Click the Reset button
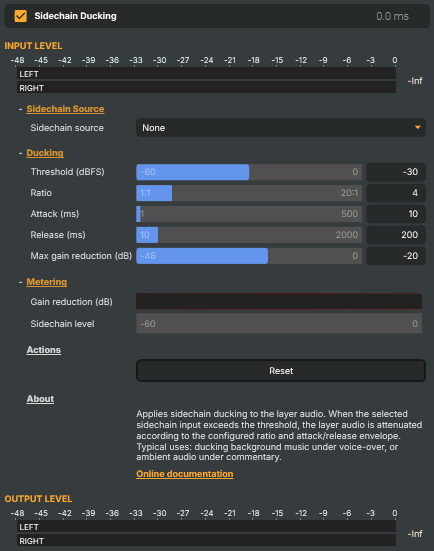 [x=281, y=370]
